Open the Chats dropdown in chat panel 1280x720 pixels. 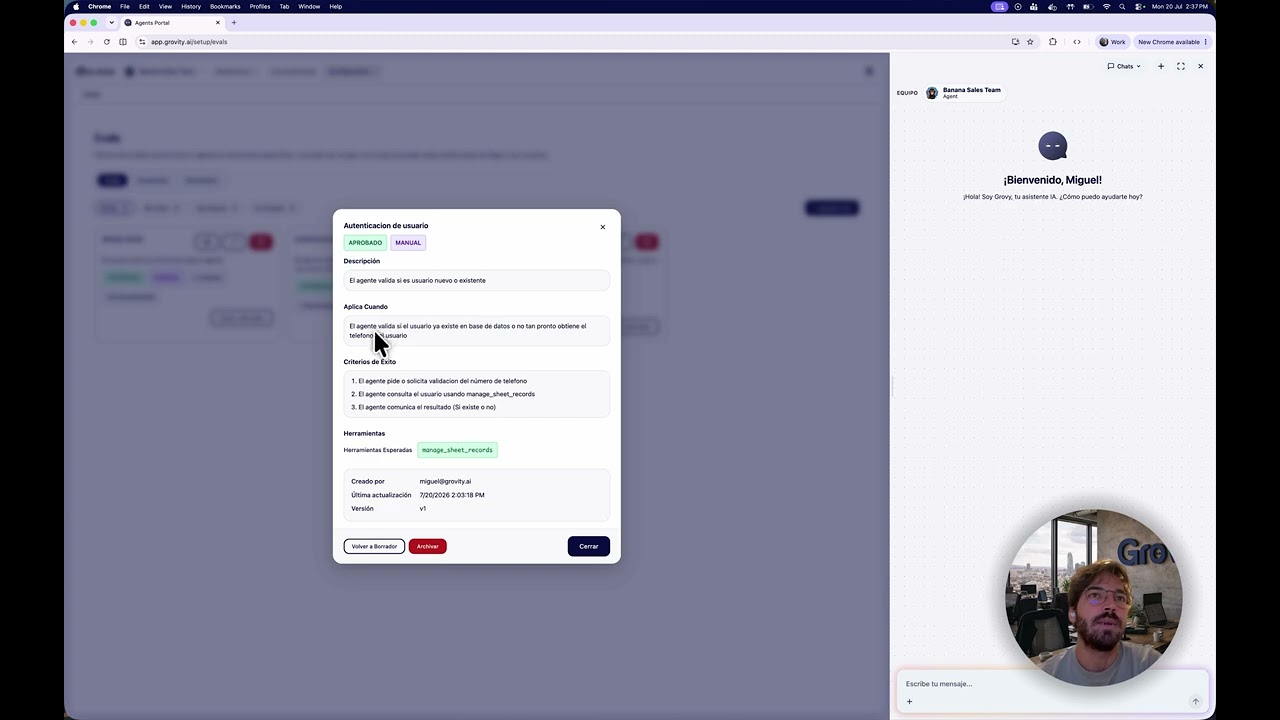point(1124,66)
